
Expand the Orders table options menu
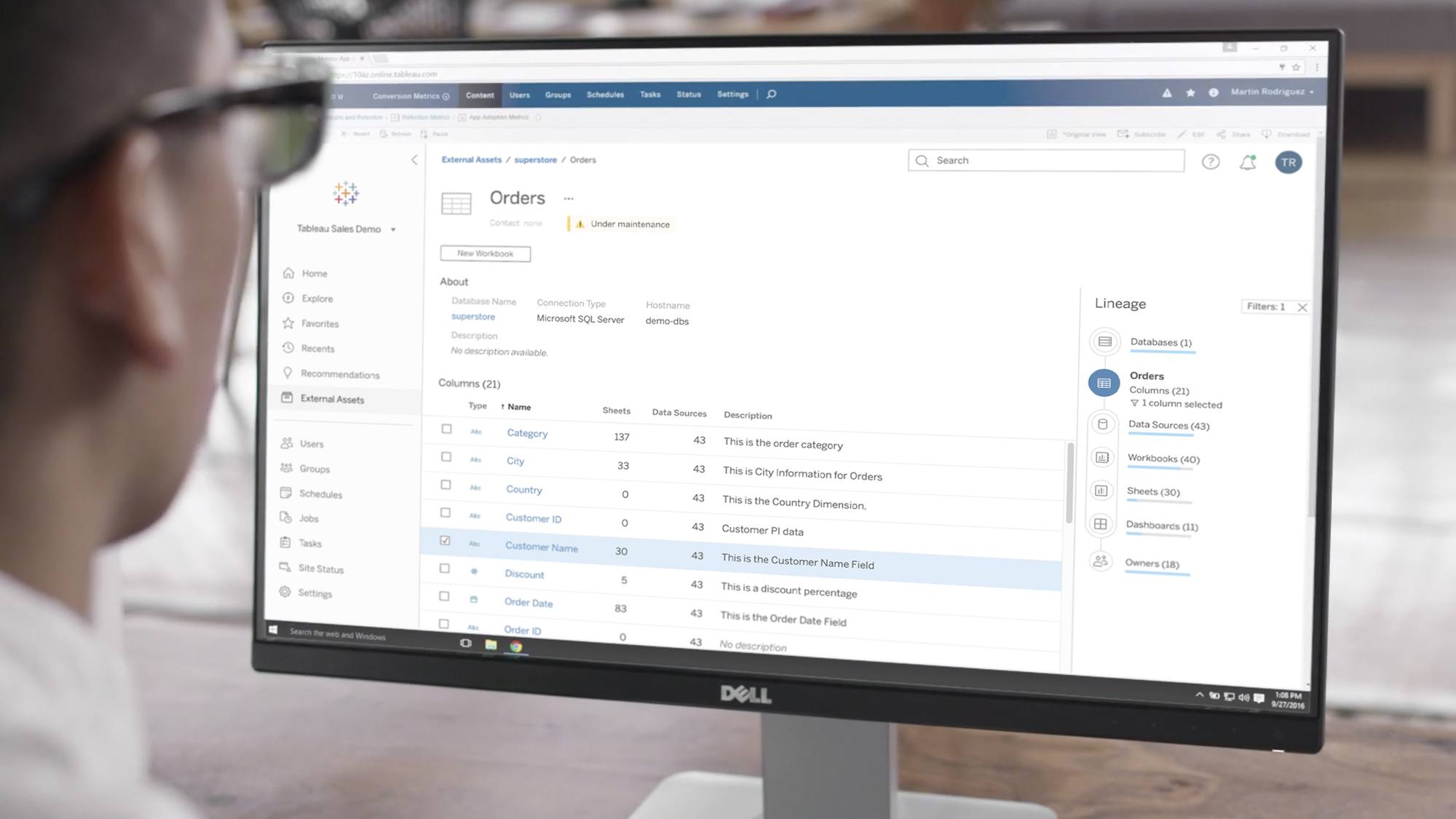(567, 197)
